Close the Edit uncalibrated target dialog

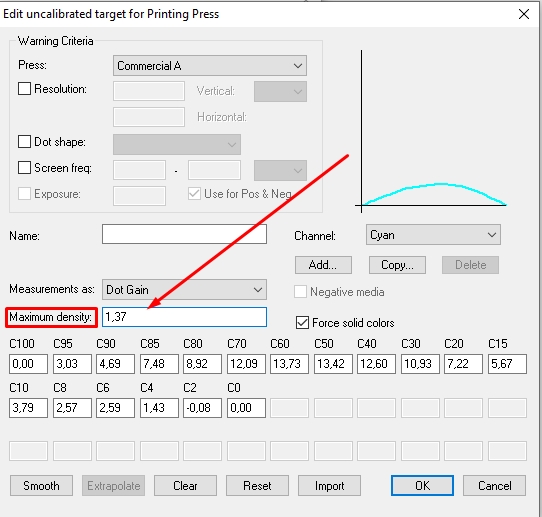click(524, 14)
